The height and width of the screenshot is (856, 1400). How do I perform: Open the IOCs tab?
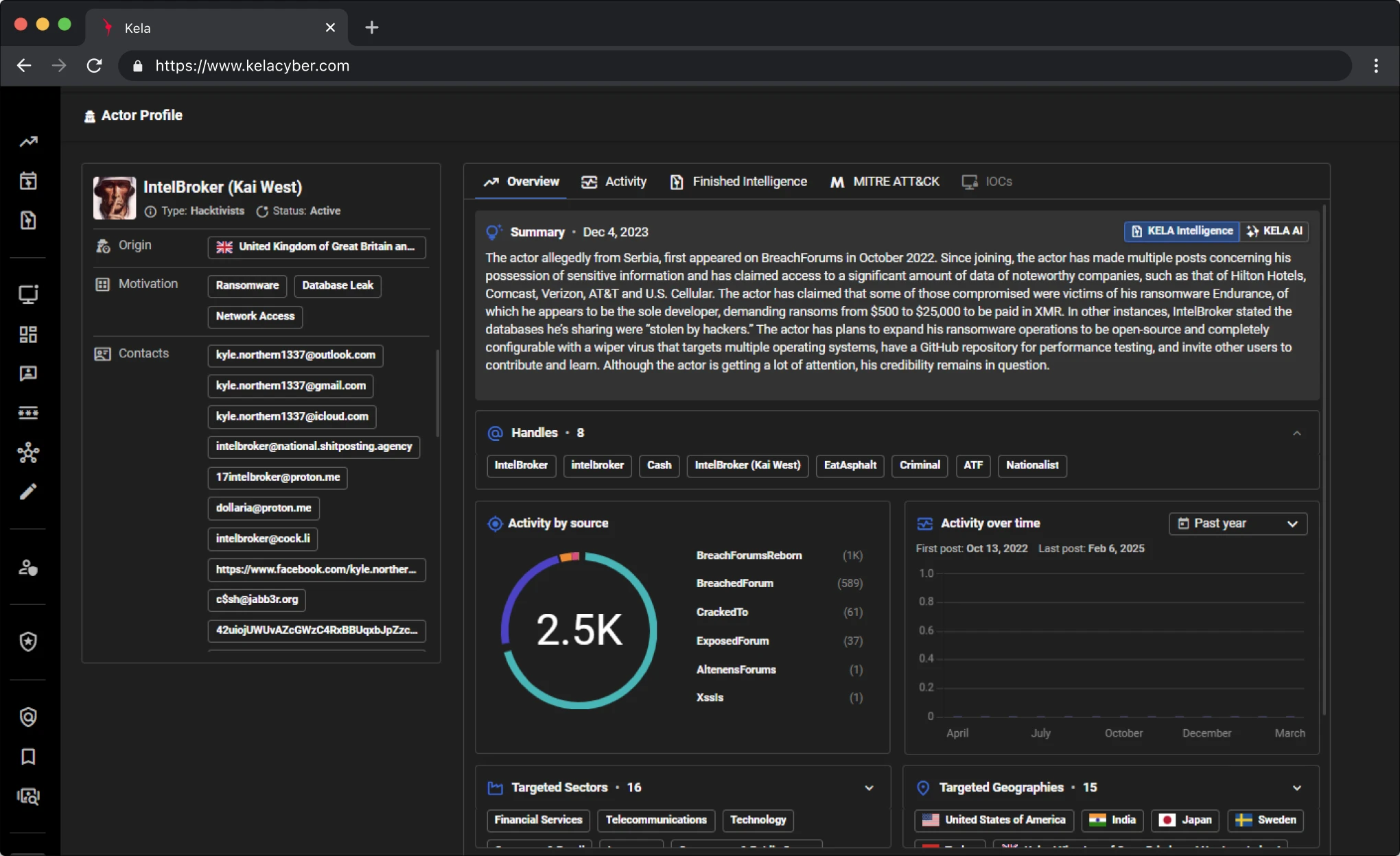987,182
